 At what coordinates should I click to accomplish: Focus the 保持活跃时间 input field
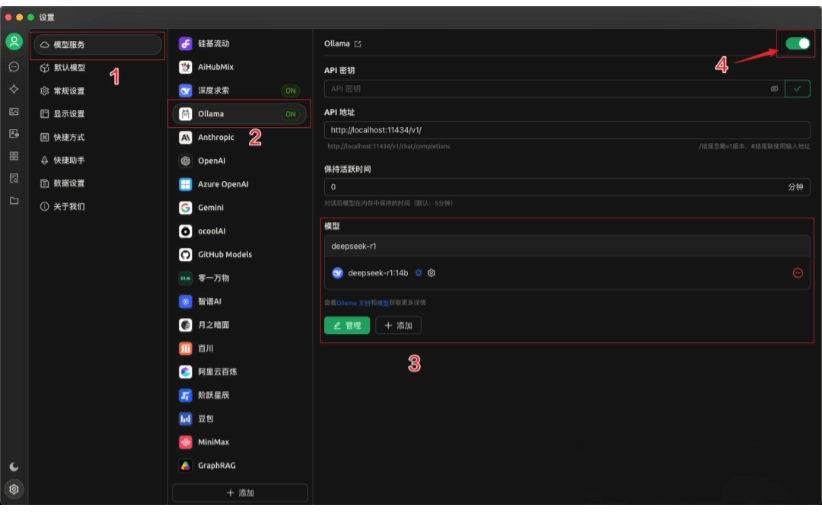click(x=567, y=187)
